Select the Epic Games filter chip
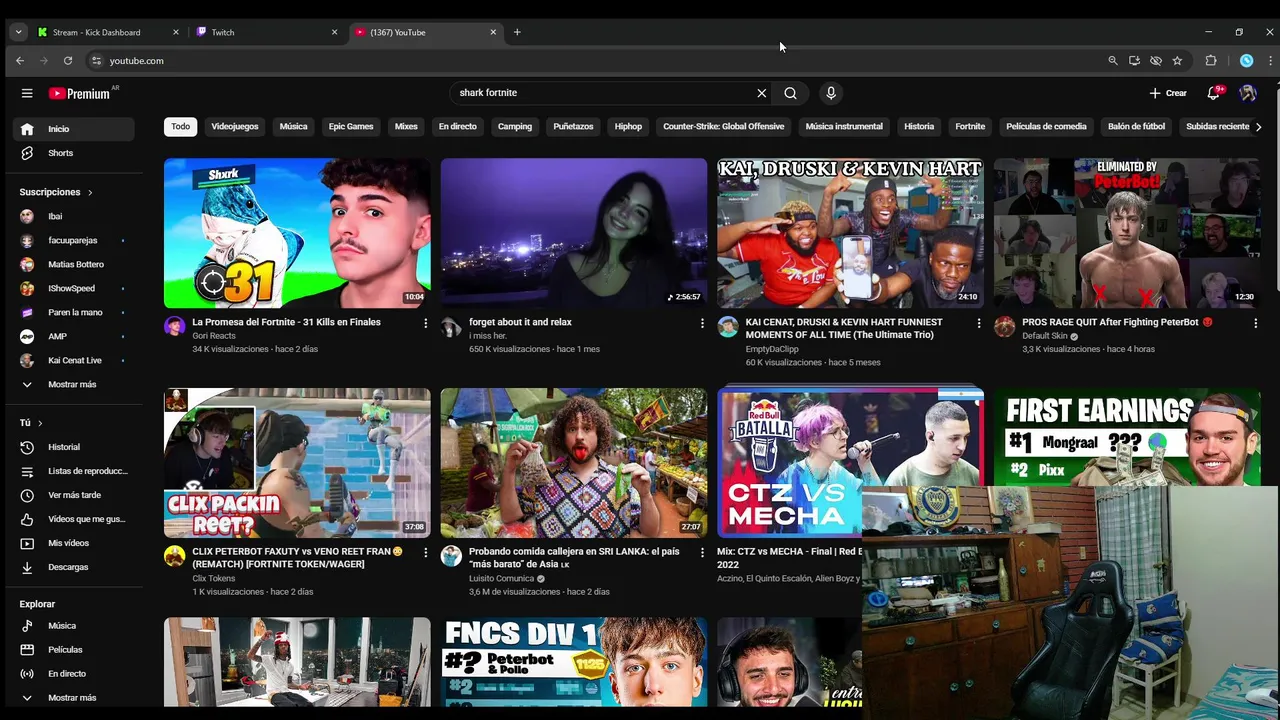 (x=351, y=127)
